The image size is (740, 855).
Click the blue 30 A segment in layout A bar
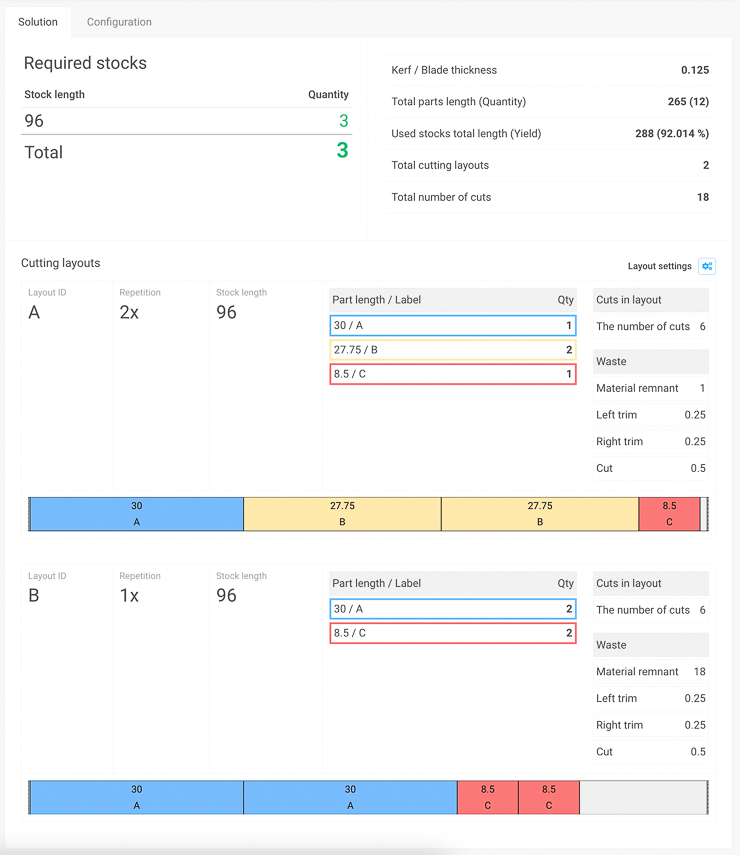(137, 514)
